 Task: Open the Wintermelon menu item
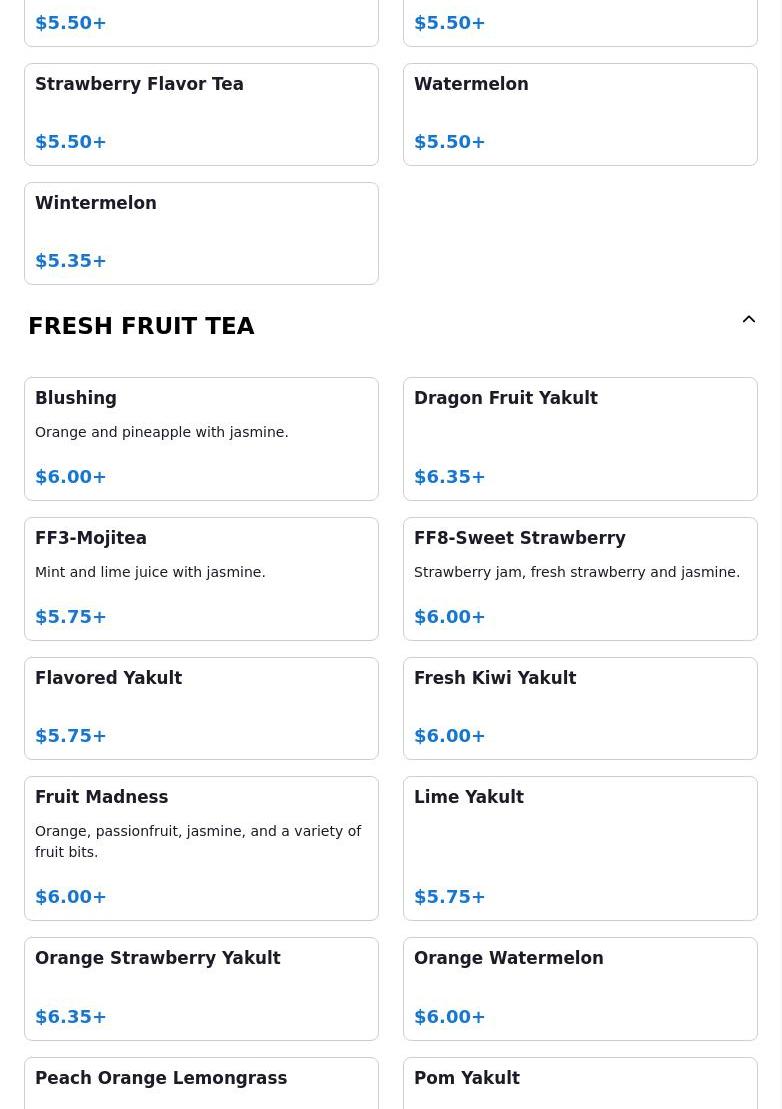click(x=202, y=233)
